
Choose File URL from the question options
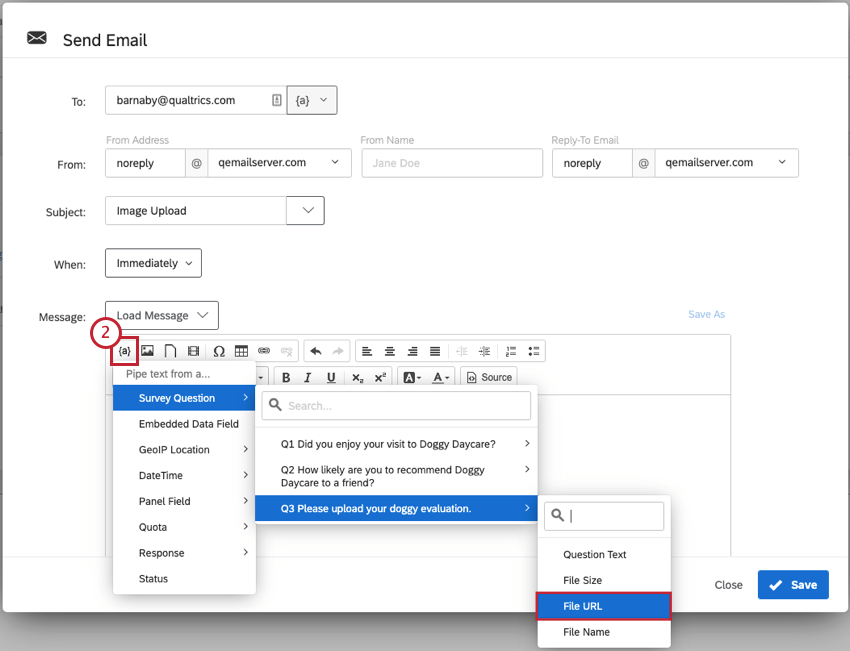click(604, 605)
